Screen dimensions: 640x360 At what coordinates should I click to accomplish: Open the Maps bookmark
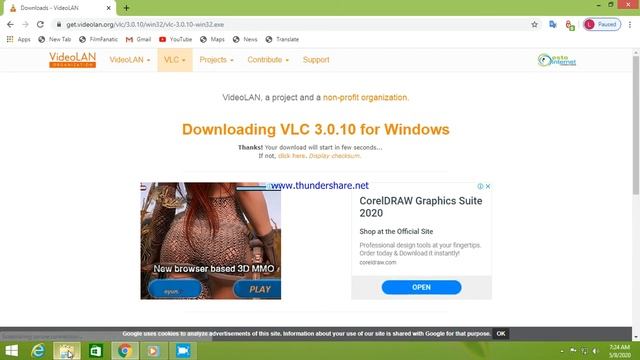tap(212, 39)
